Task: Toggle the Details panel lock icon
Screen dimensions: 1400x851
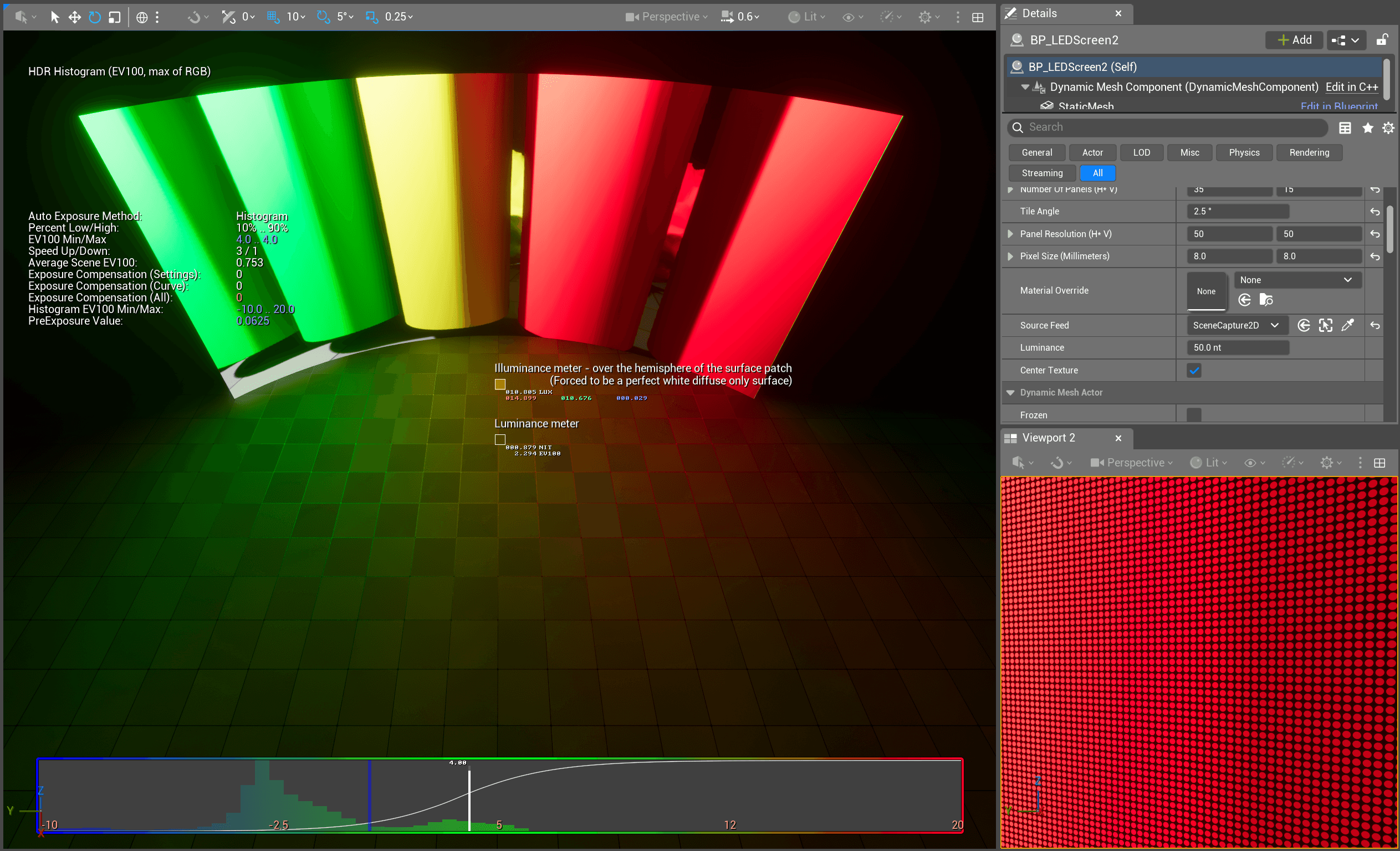Action: pos(1382,40)
